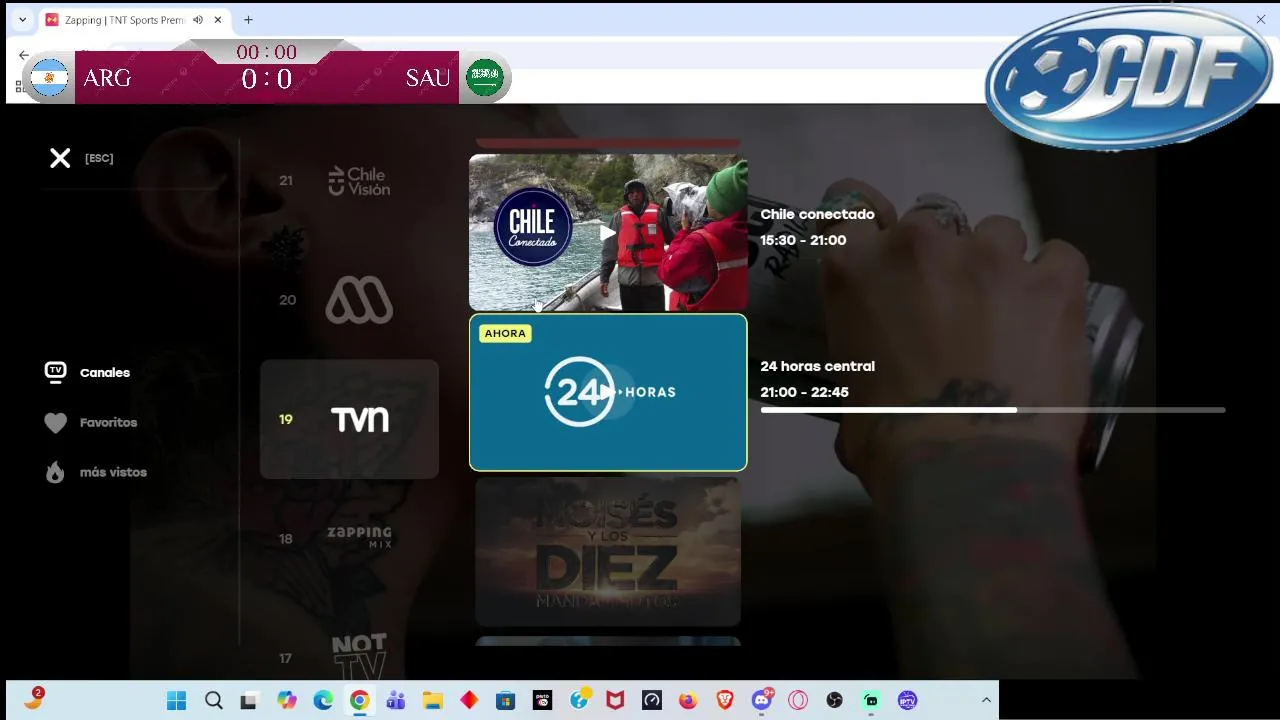Open OBS Studio from the taskbar

[835, 700]
